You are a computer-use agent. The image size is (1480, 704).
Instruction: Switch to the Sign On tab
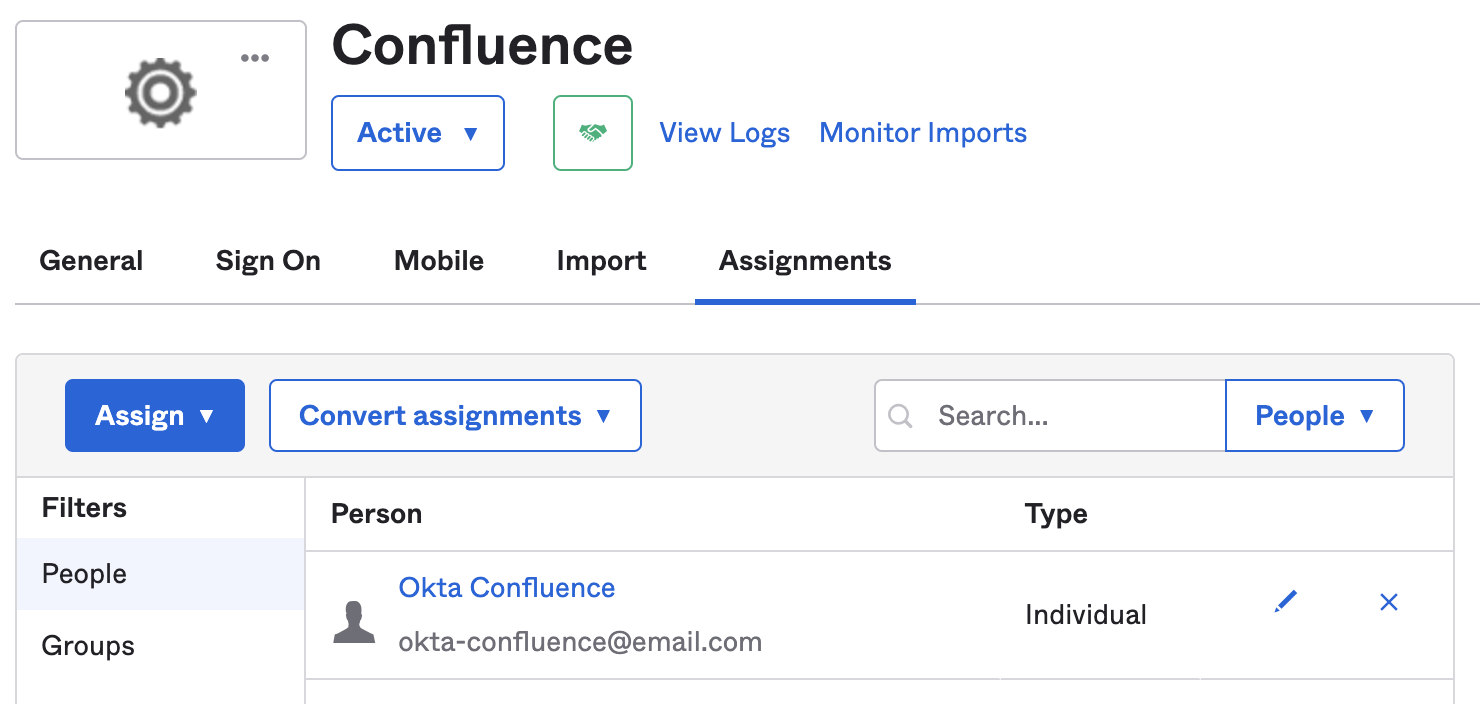coord(268,261)
